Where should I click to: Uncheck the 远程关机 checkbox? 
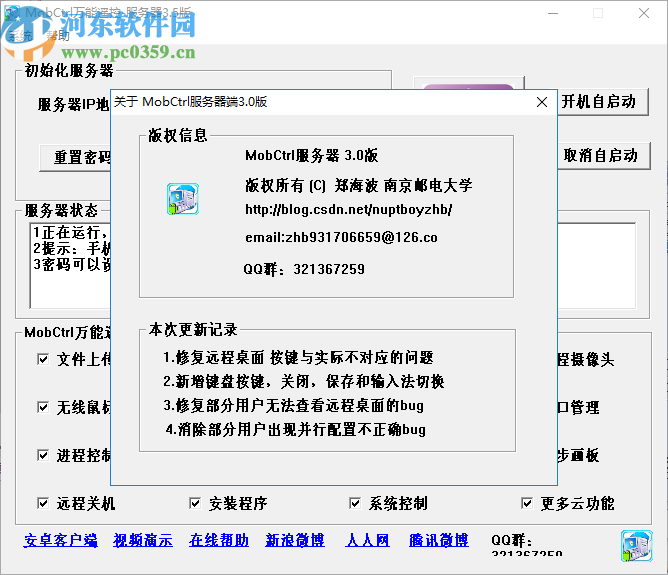[43, 503]
